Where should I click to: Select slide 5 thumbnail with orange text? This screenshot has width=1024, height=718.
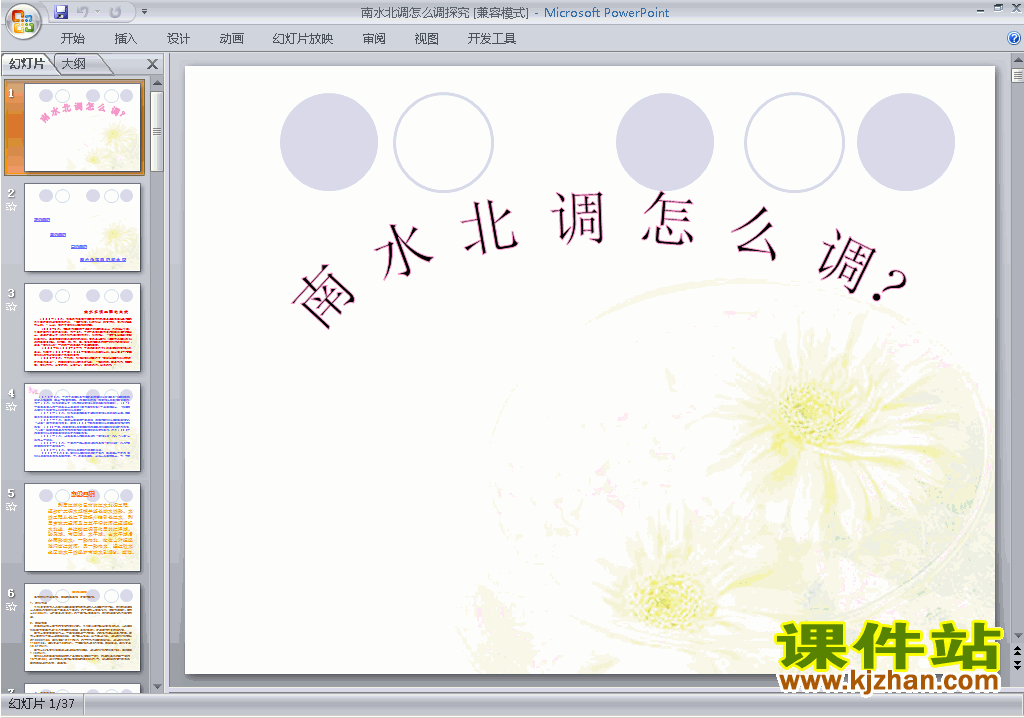coord(83,527)
